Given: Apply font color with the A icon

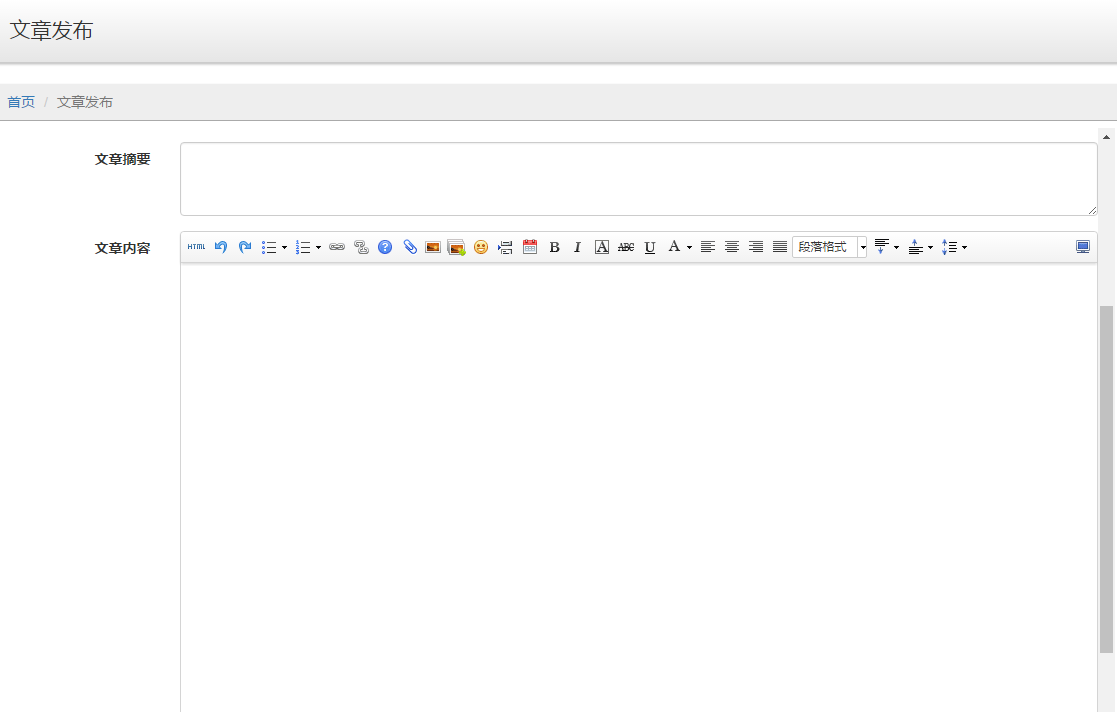Looking at the screenshot, I should [674, 247].
